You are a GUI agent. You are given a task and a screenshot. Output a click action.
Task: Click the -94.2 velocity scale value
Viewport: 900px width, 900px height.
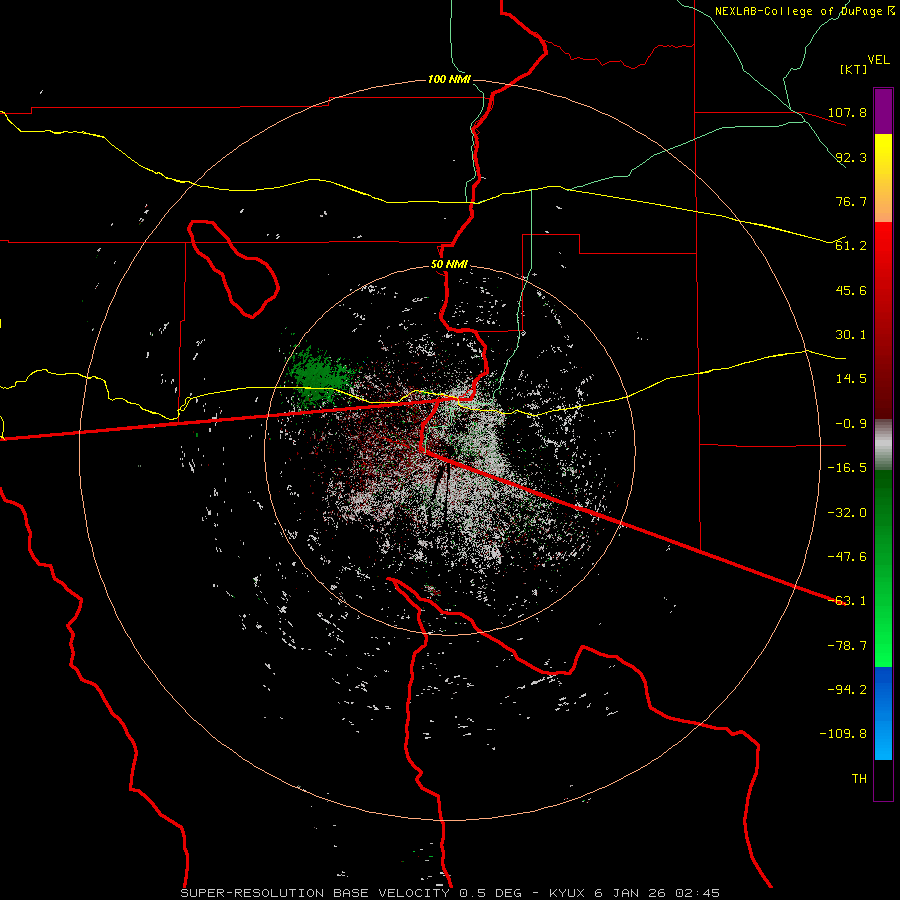(x=847, y=690)
